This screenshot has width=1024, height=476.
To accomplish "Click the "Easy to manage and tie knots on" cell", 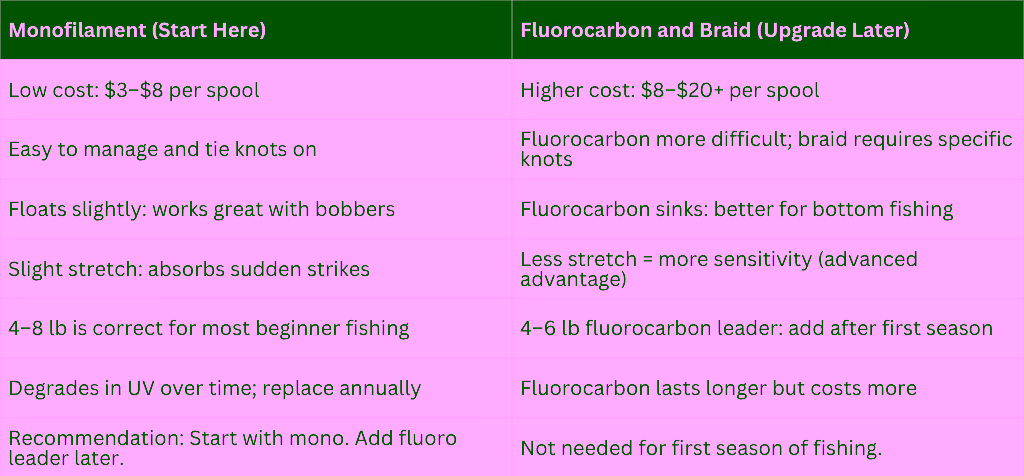I will [x=162, y=150].
